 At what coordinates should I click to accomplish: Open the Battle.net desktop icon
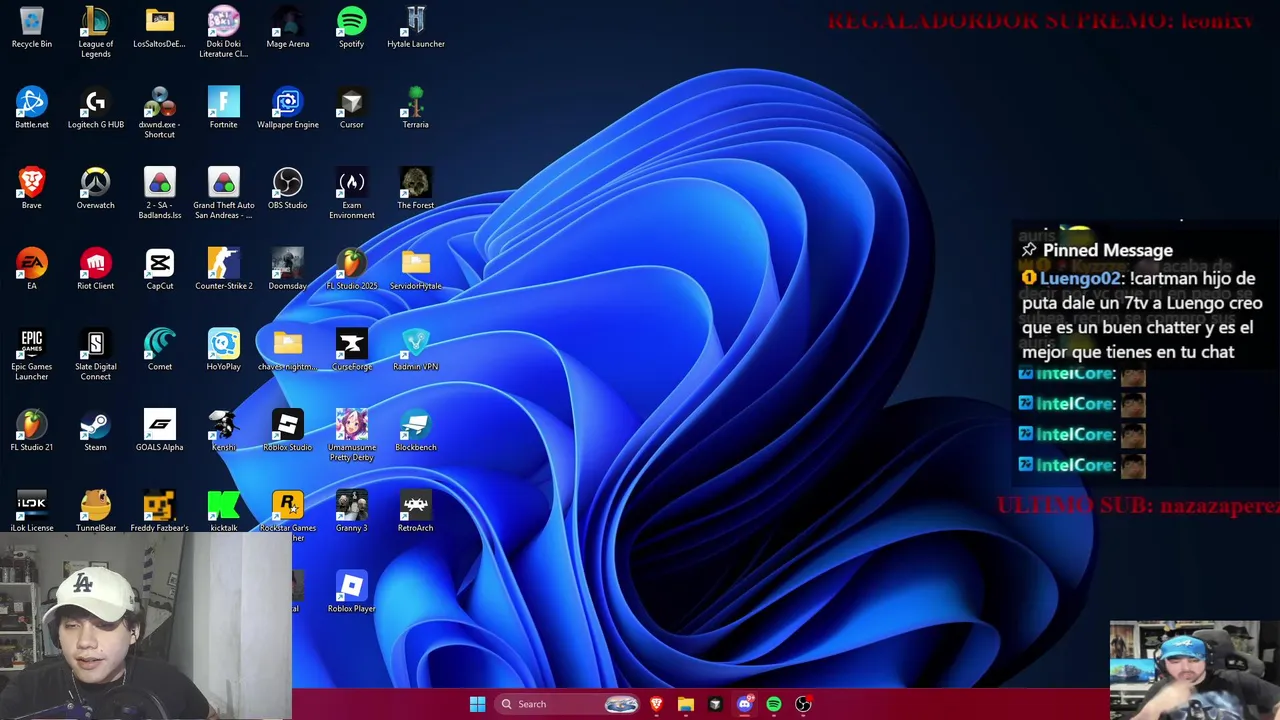coord(32,108)
